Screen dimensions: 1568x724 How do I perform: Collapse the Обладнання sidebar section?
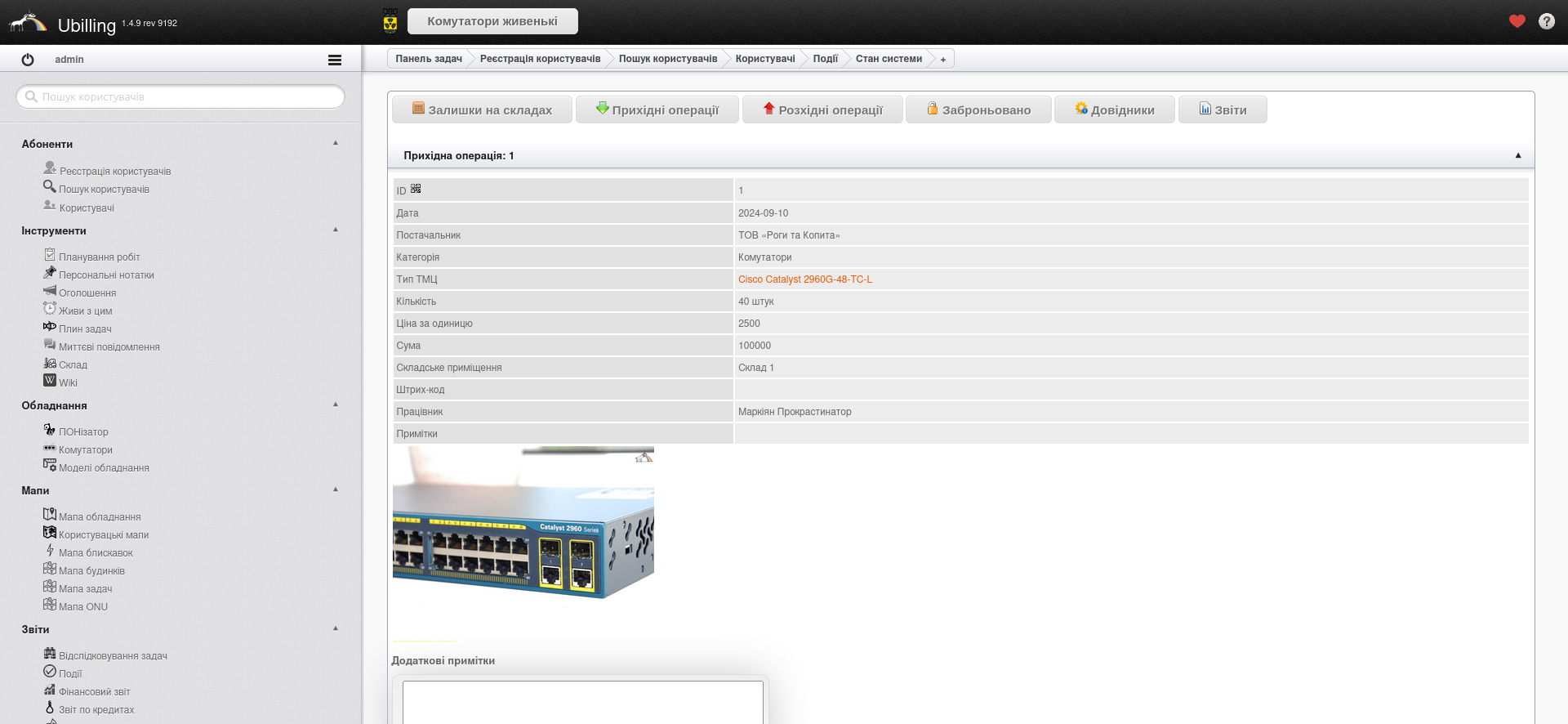pos(336,404)
